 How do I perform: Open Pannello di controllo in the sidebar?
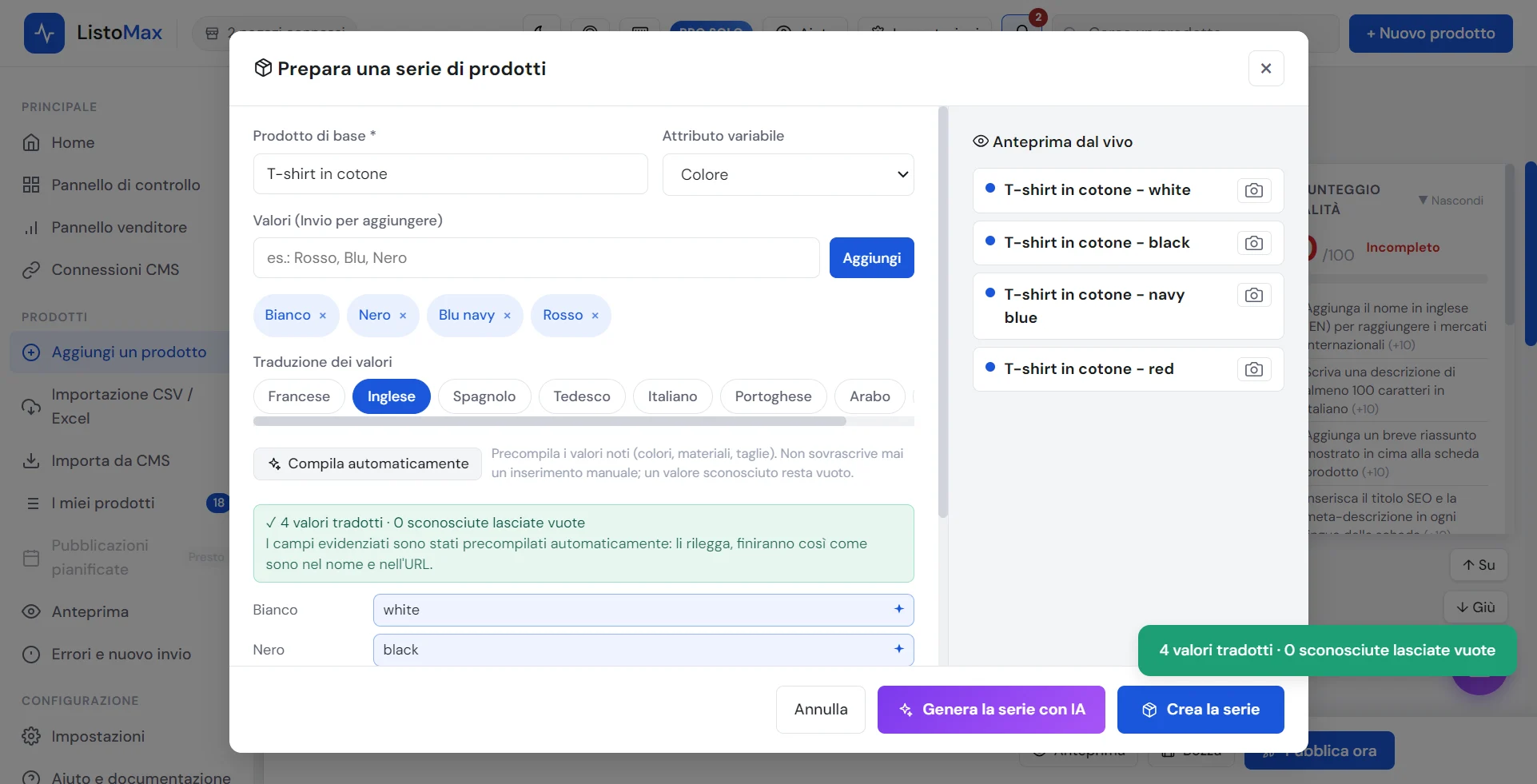click(x=120, y=185)
